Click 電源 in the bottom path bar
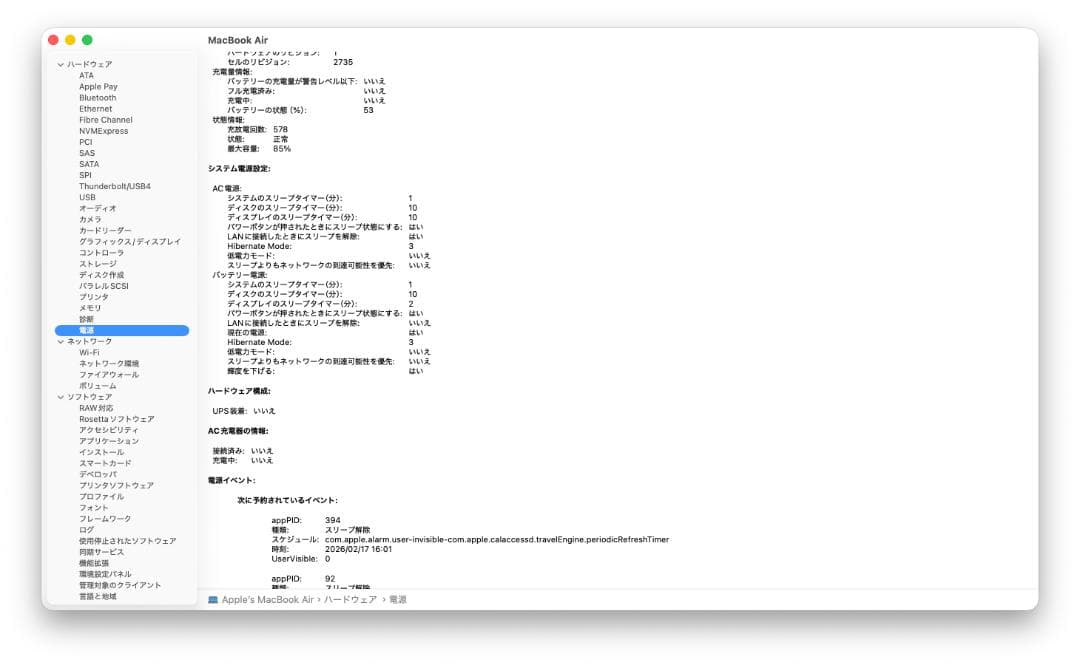 398,600
